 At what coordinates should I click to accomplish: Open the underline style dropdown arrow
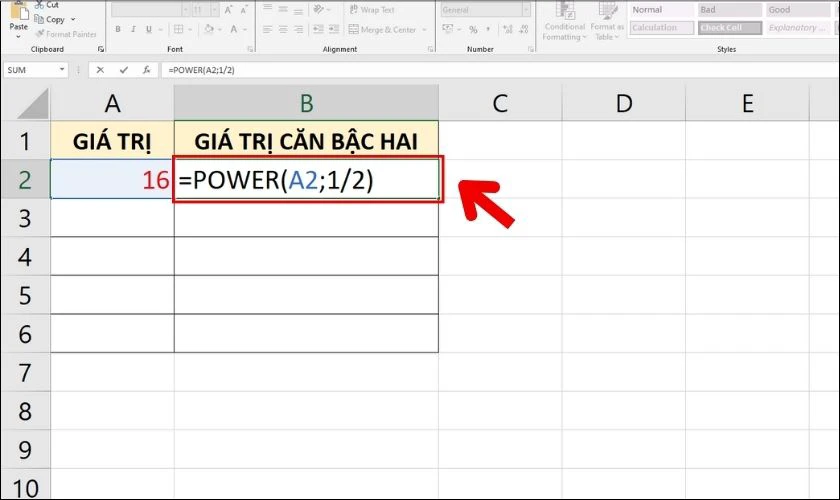[160, 29]
